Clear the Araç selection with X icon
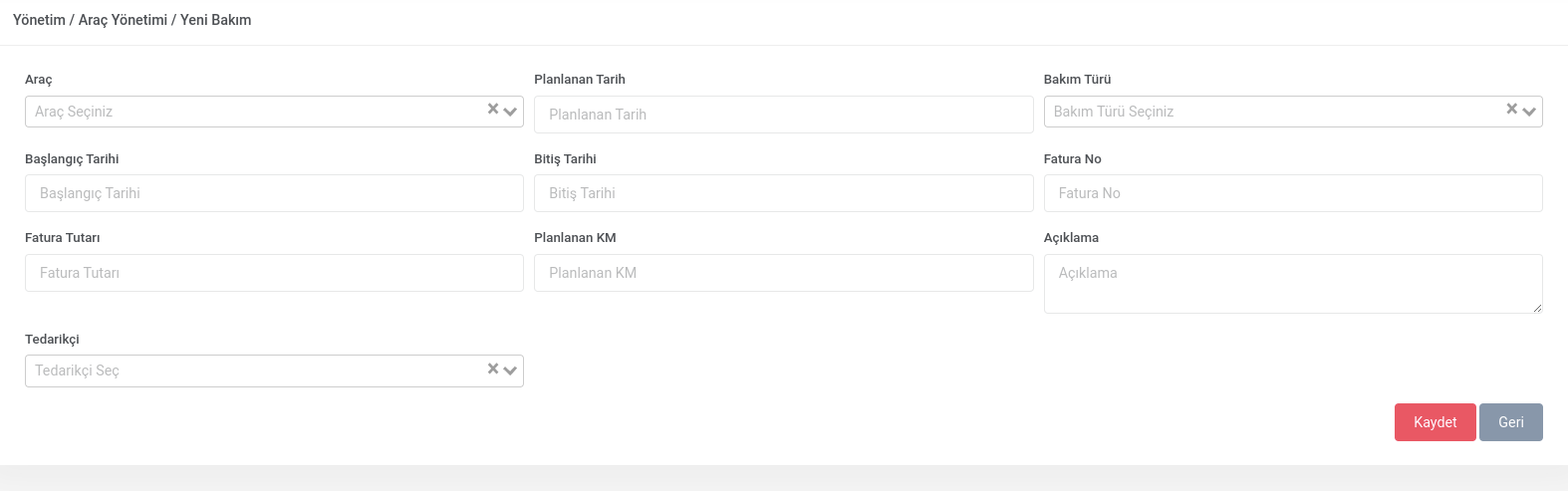The height and width of the screenshot is (491, 1568). pos(492,110)
